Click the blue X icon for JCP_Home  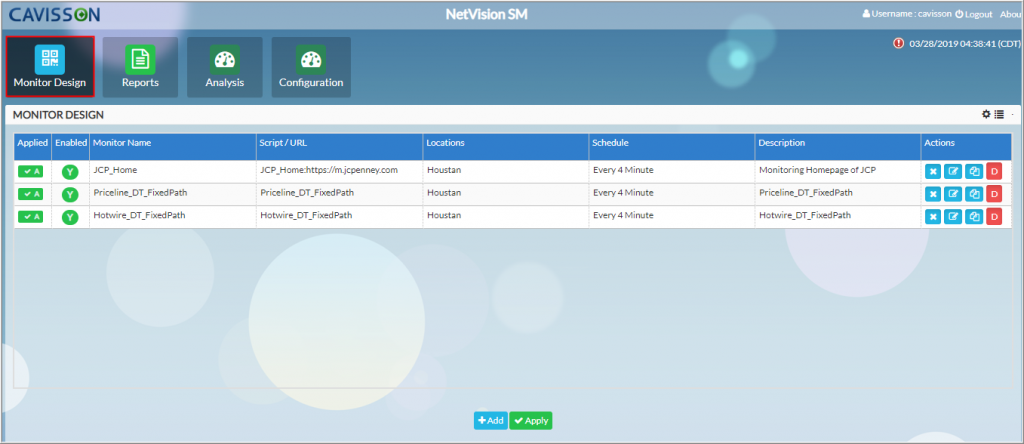[x=933, y=171]
